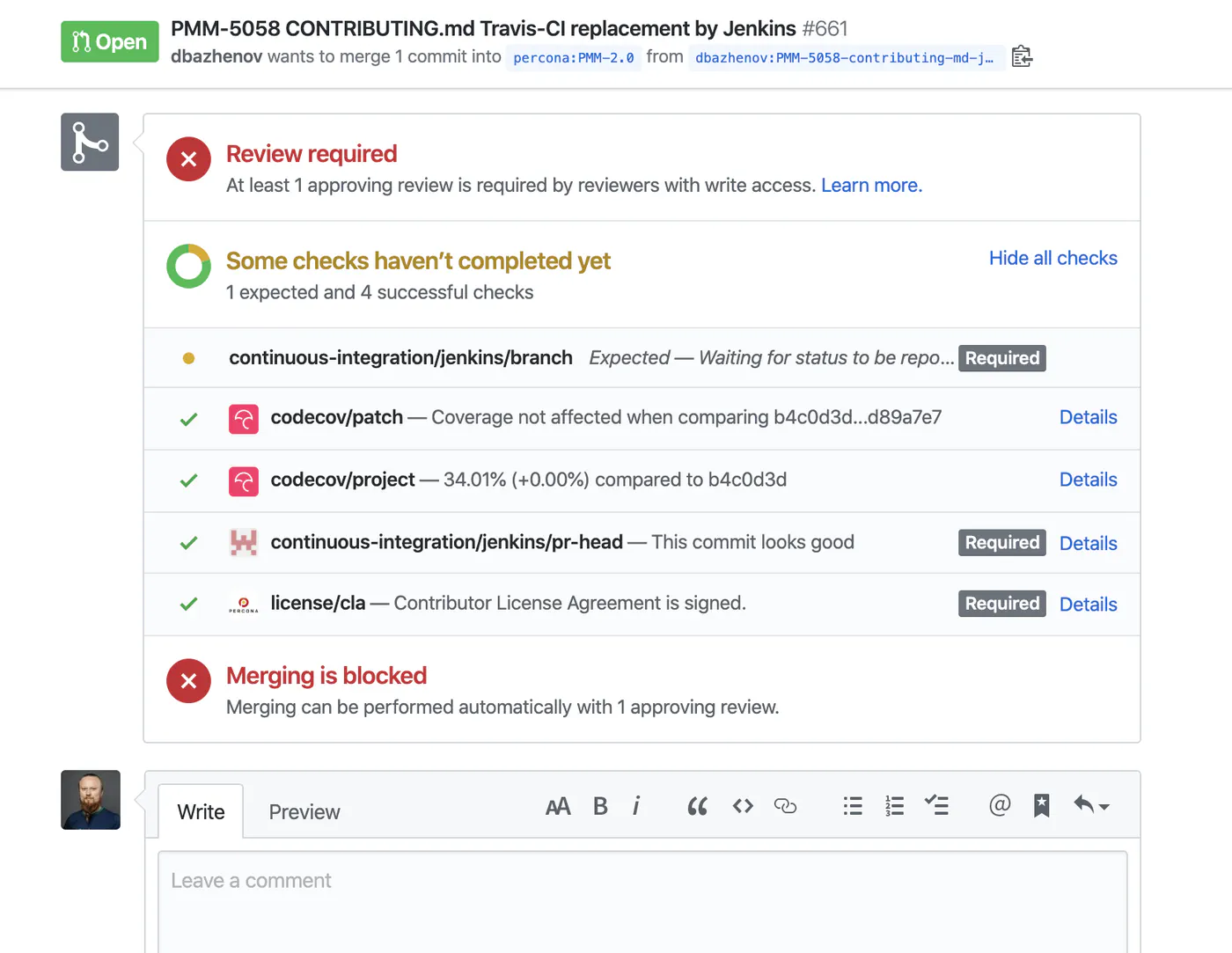1232x953 pixels.
Task: Insert a quote with the quote icon
Action: [x=697, y=806]
